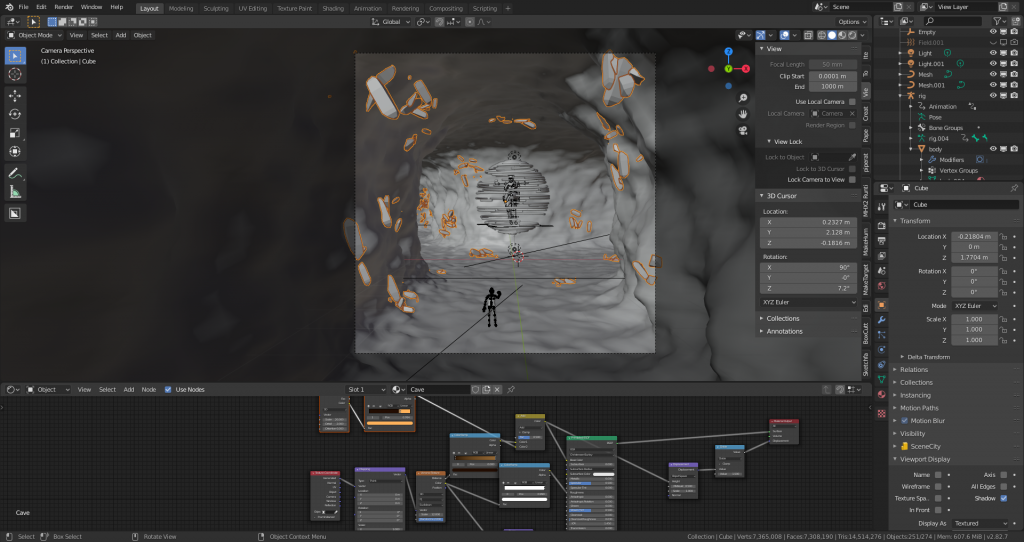Viewport: 1024px width, 542px height.
Task: Expand the Motion Paths panel
Action: [919, 408]
